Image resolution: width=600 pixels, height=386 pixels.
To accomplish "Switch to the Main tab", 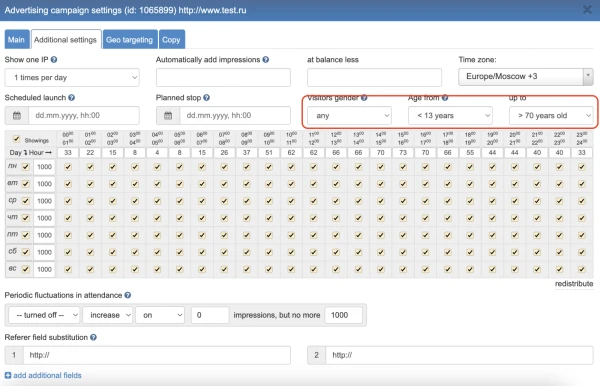I will [x=17, y=39].
